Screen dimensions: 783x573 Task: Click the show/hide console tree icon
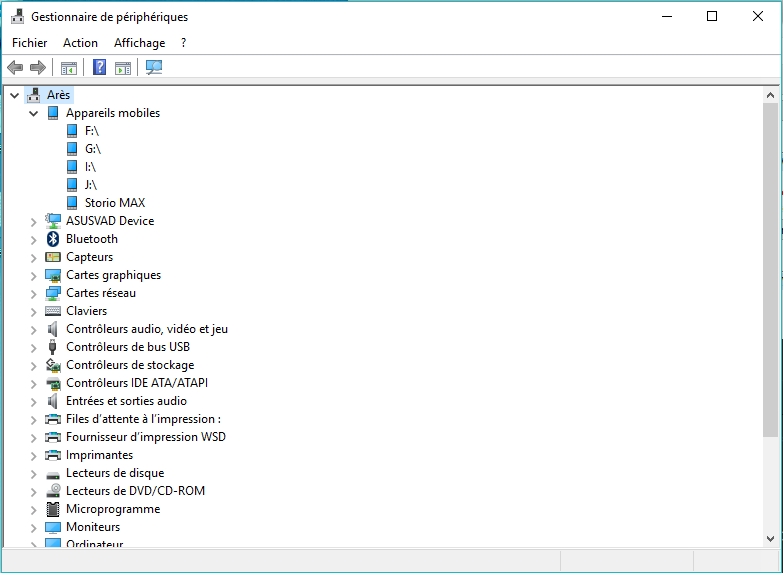click(x=69, y=68)
